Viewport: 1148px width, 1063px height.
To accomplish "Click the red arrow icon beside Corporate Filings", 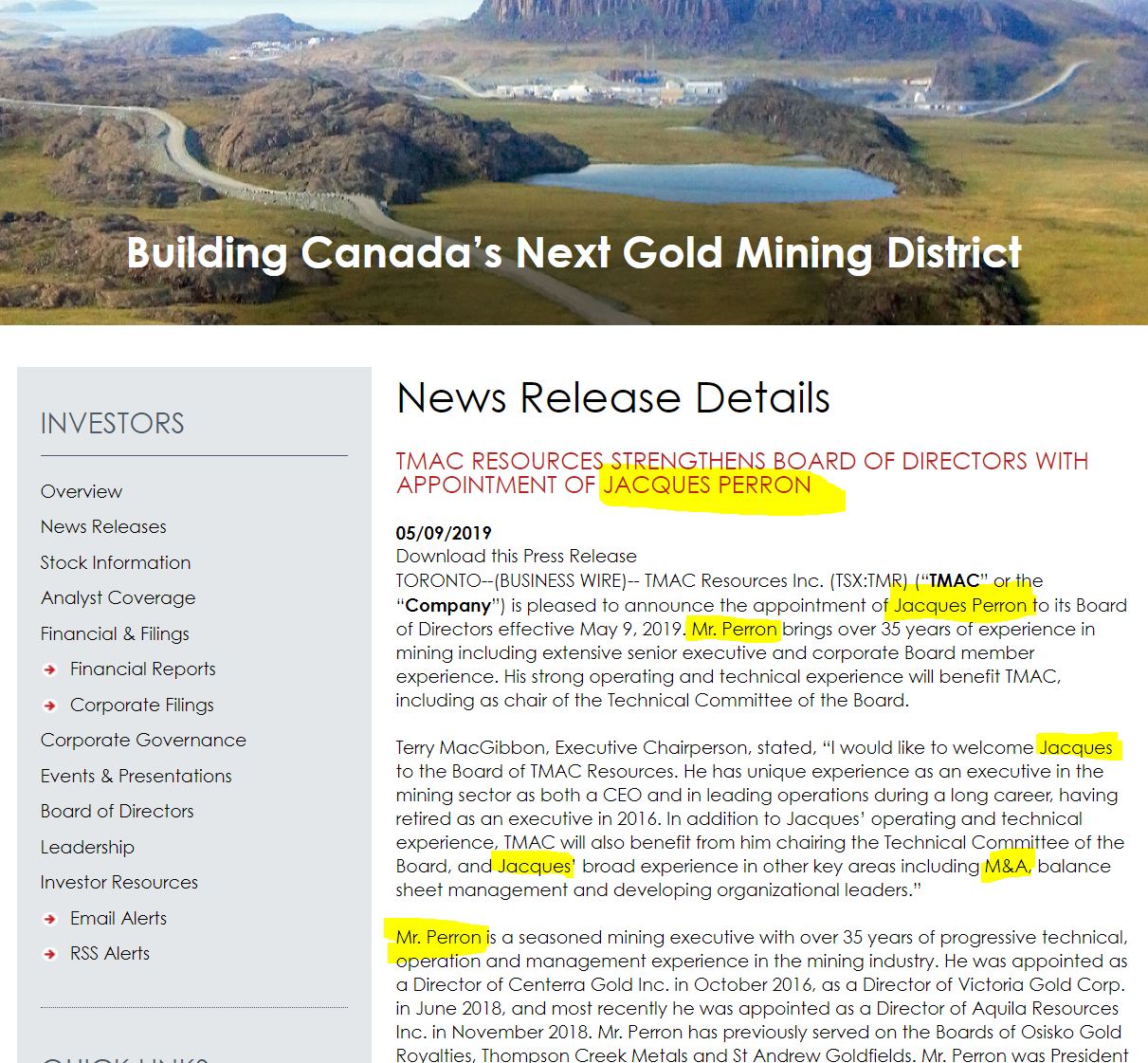I will (50, 706).
